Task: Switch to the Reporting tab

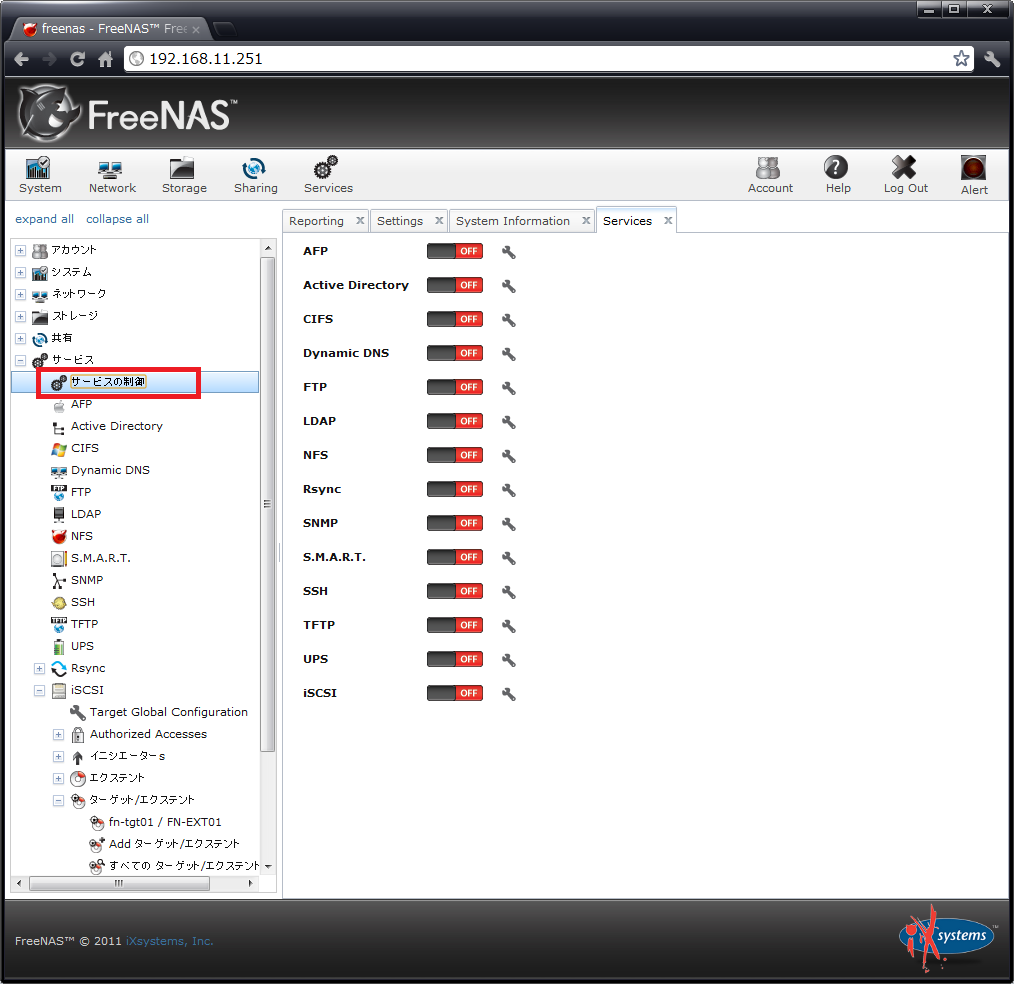Action: [316, 221]
